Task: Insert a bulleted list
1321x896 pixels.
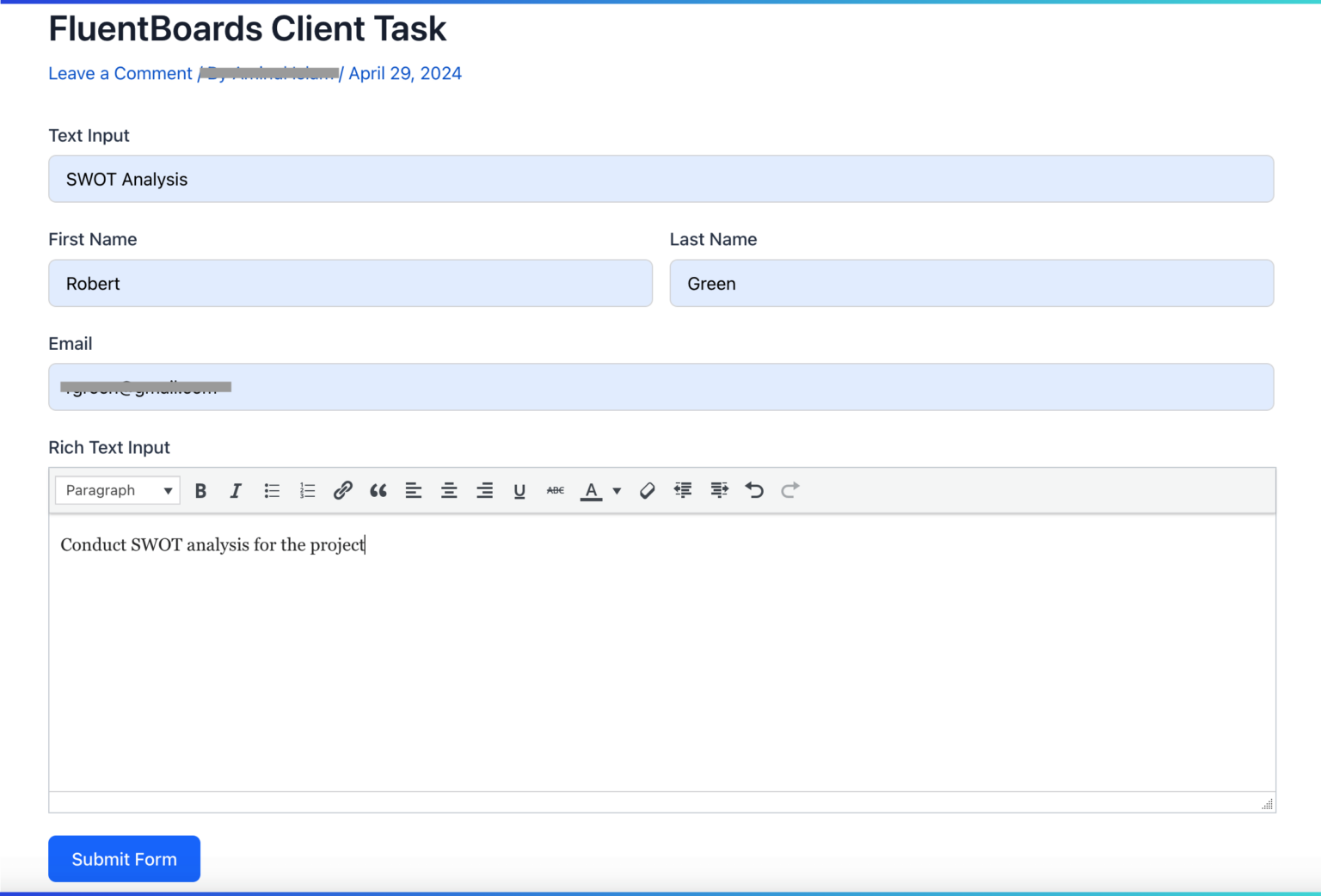Action: [x=272, y=490]
